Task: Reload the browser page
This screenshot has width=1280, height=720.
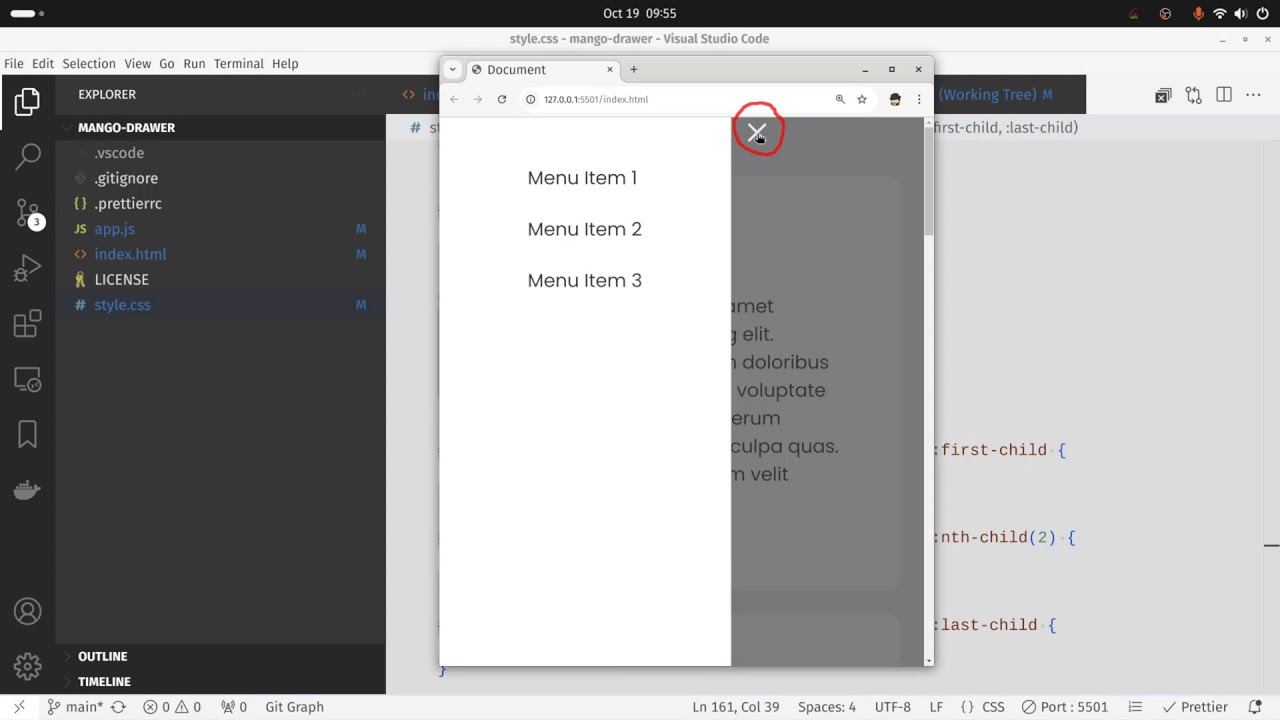Action: (502, 99)
